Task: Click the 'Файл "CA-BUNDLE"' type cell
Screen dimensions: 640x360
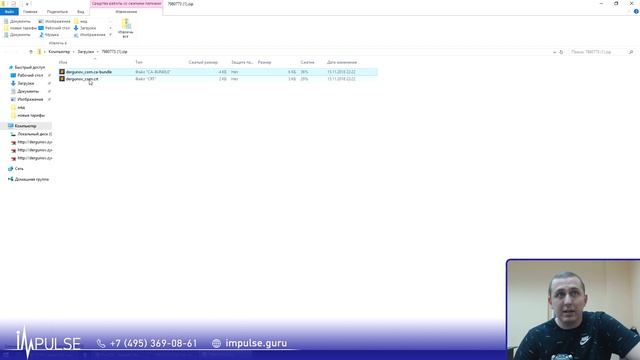Action: pos(153,72)
